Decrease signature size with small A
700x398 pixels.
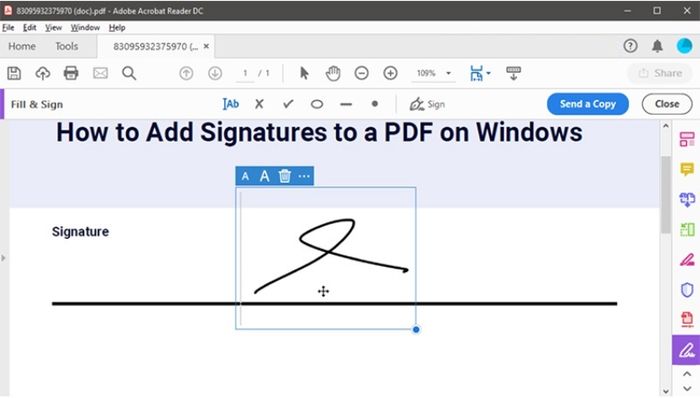[x=245, y=176]
